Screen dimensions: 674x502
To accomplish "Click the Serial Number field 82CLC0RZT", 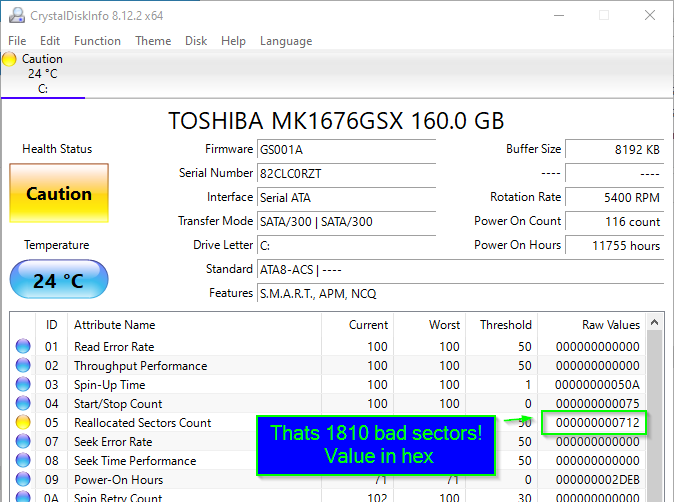I will 346,174.
